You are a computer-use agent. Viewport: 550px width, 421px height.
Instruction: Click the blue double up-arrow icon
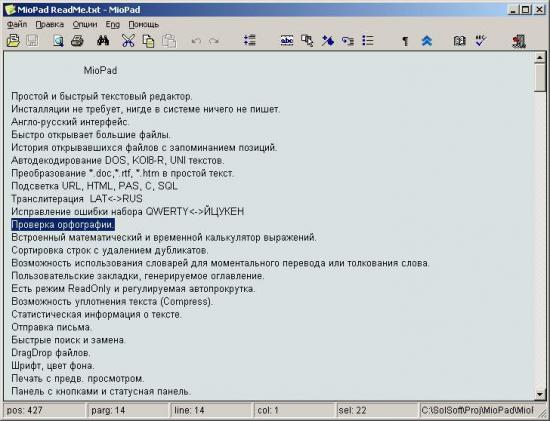pos(427,41)
